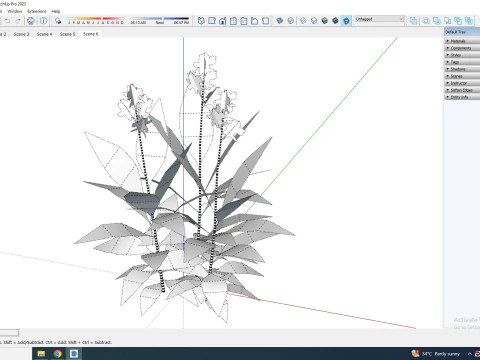Expand the Styles tray panel

click(463, 55)
